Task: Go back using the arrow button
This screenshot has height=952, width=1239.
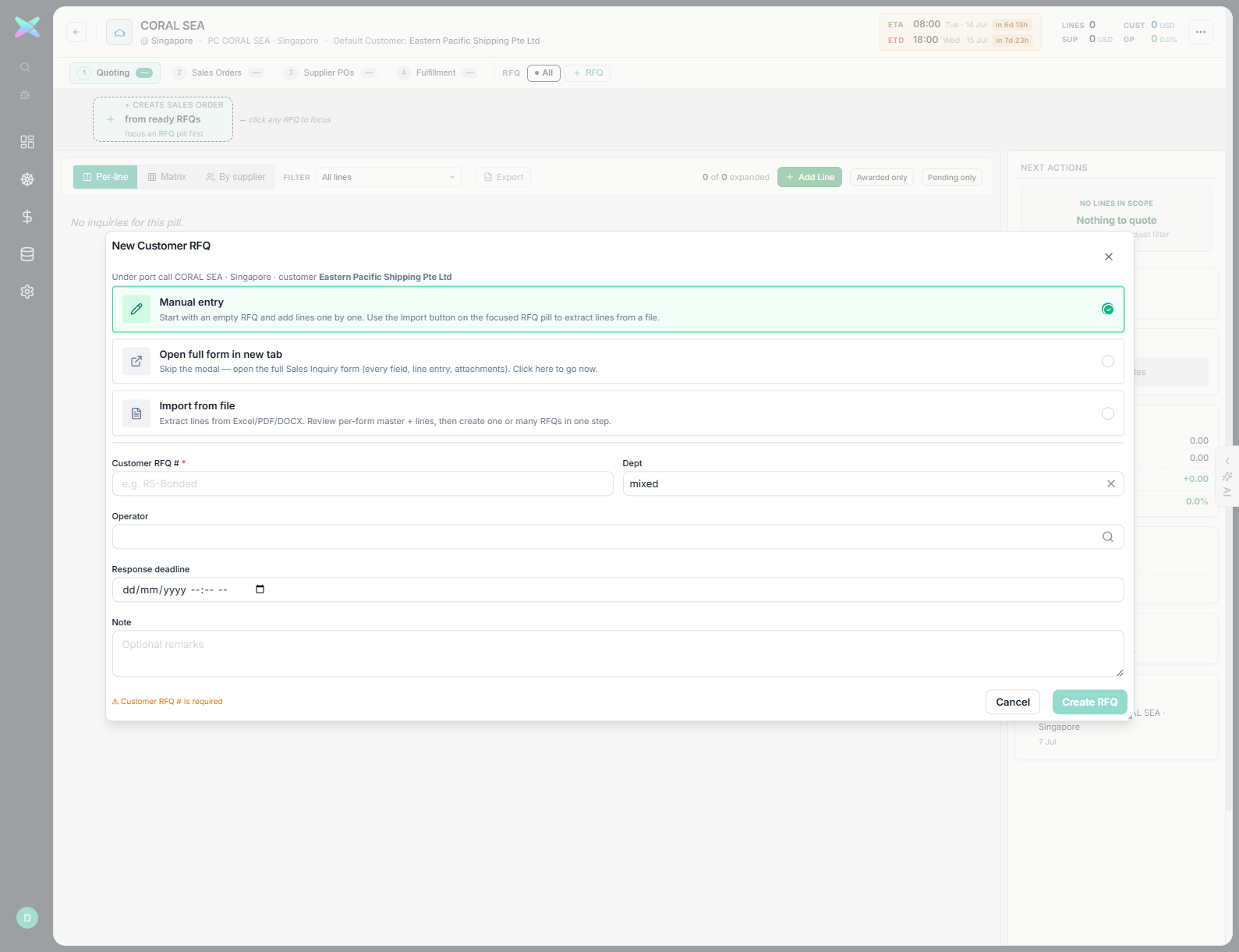Action: pyautogui.click(x=76, y=32)
